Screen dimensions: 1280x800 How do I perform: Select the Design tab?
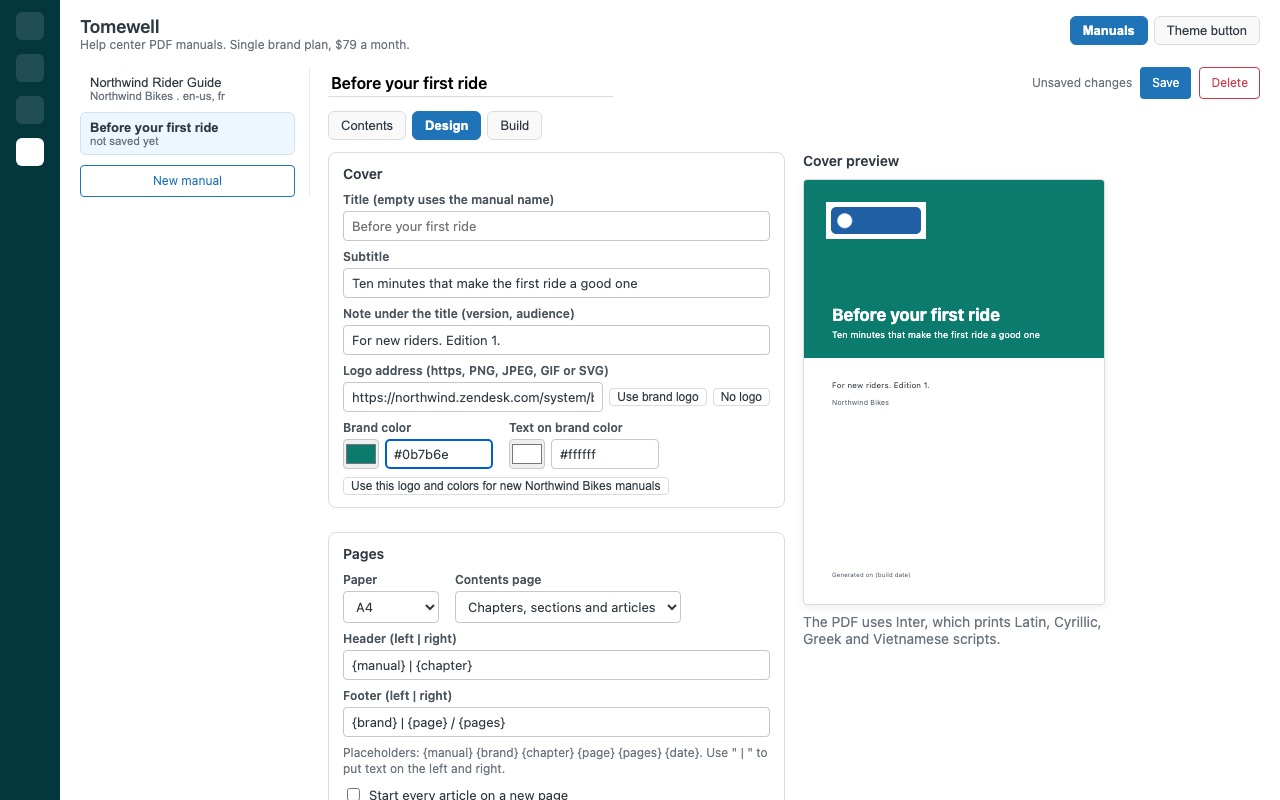pos(446,125)
